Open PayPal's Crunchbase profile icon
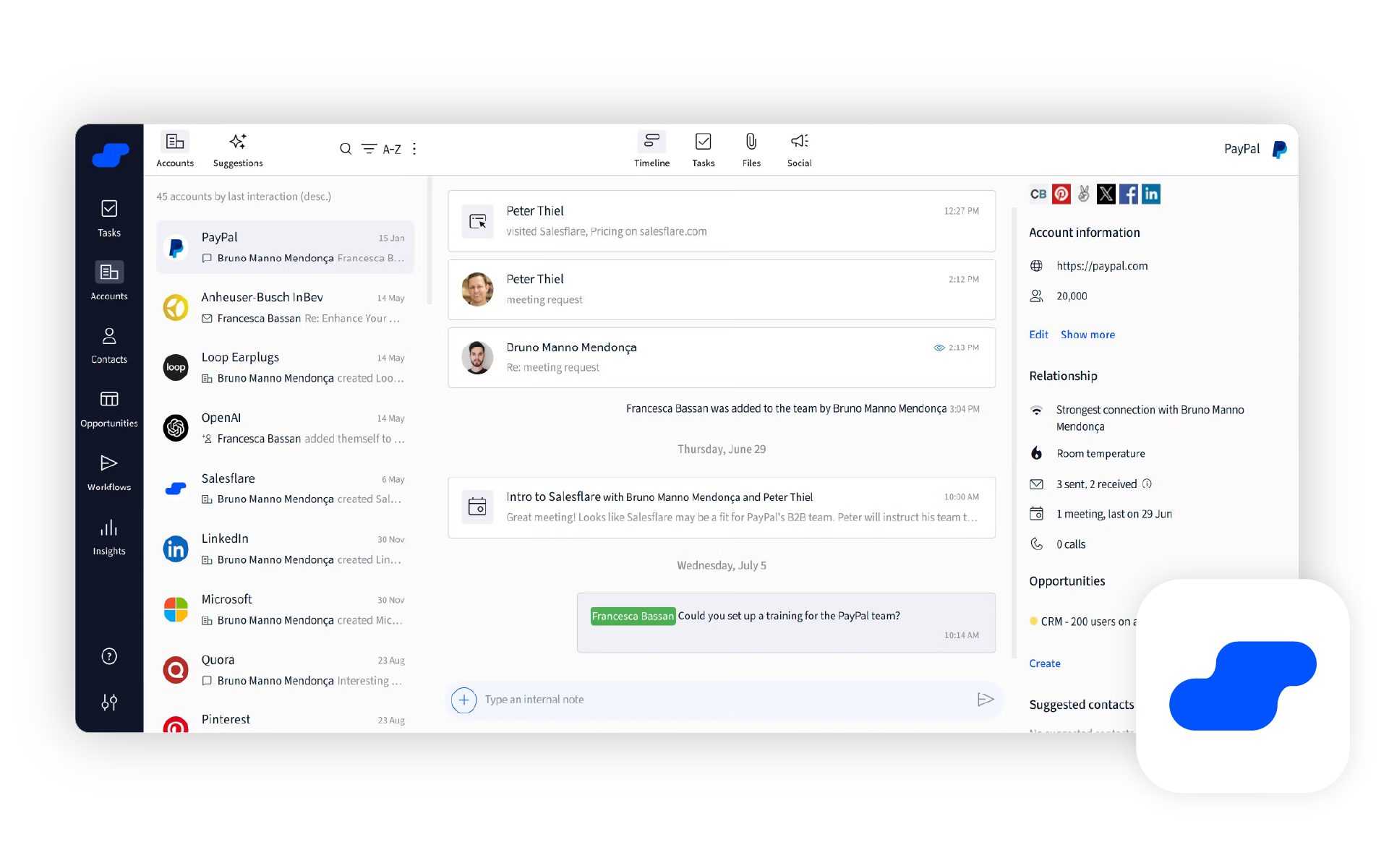The height and width of the screenshot is (868, 1389). coord(1038,194)
